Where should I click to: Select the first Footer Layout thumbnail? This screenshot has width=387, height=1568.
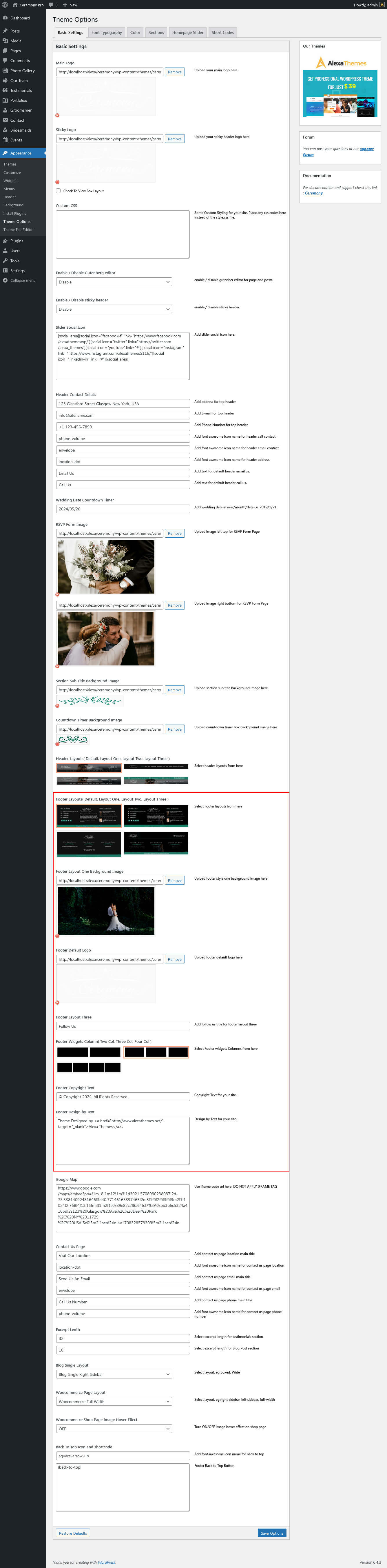89,816
